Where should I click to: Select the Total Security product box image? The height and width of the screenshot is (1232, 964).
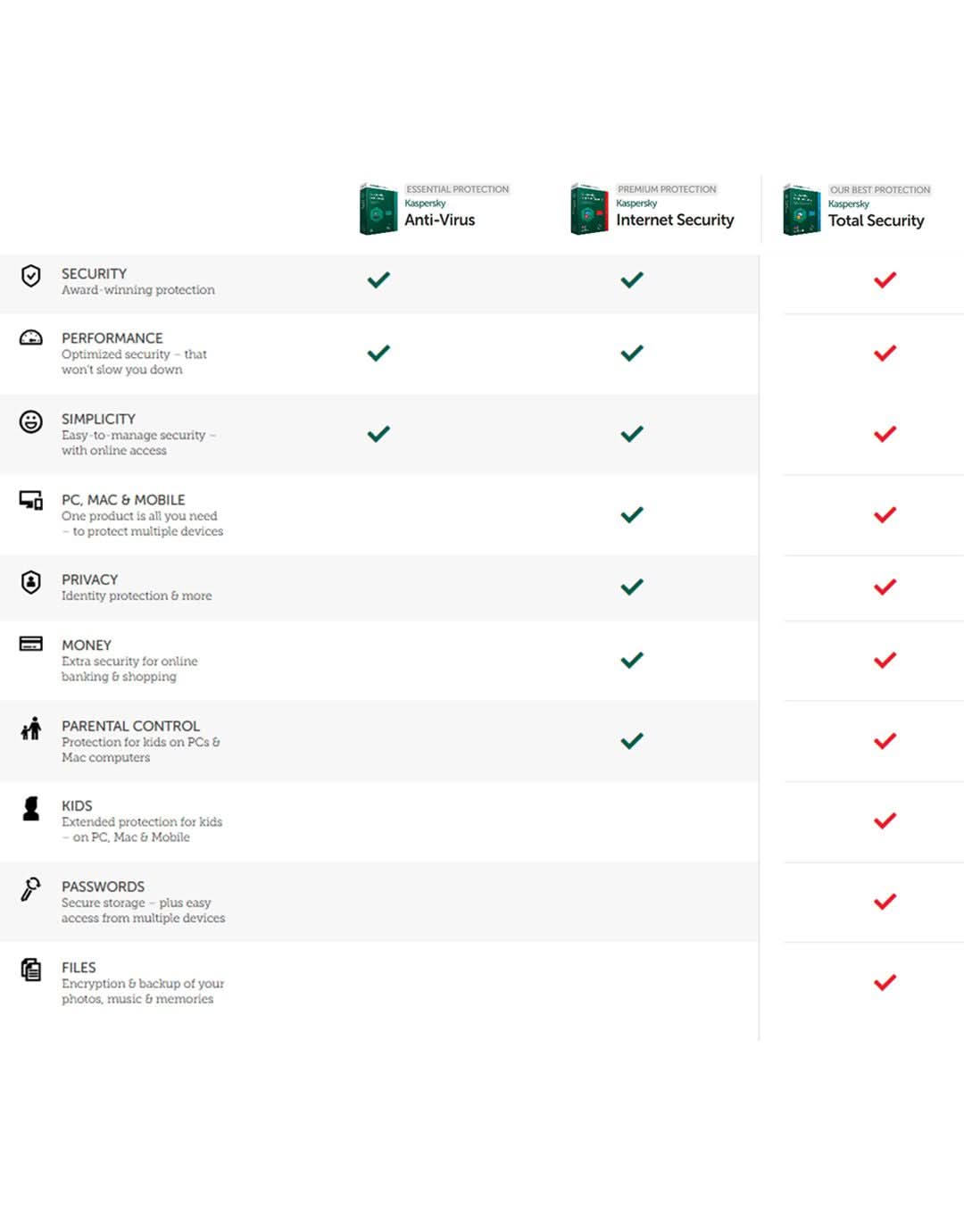point(802,211)
